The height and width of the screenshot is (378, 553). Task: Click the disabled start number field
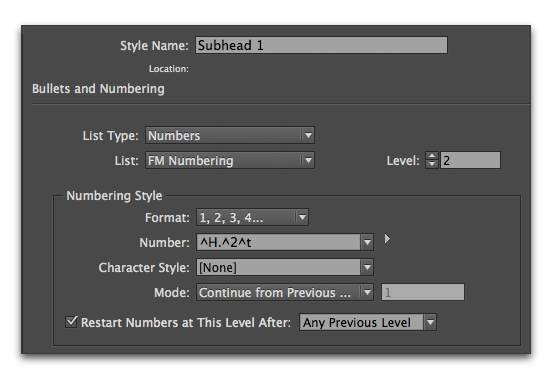click(x=423, y=293)
